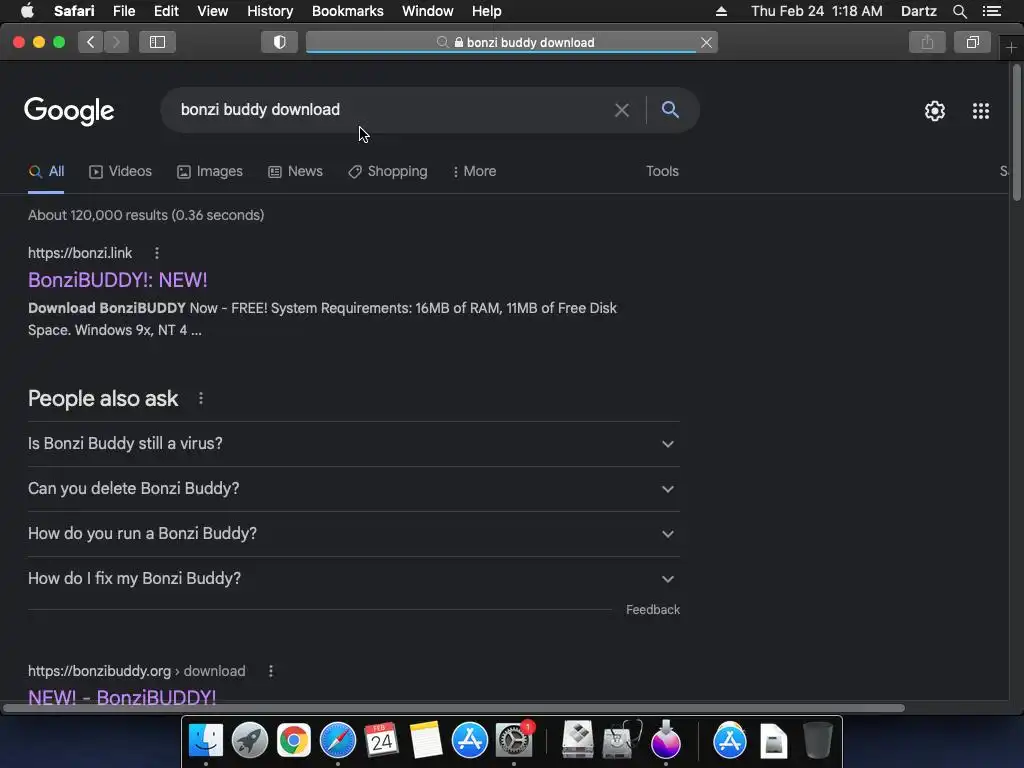Open Launchpad from the Dock
This screenshot has width=1024, height=768.
click(249, 741)
